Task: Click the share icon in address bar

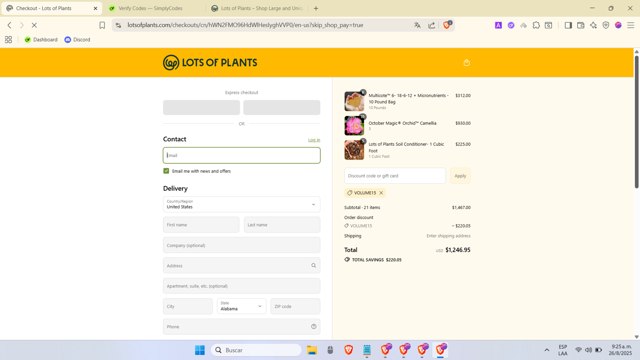Action: pyautogui.click(x=431, y=25)
